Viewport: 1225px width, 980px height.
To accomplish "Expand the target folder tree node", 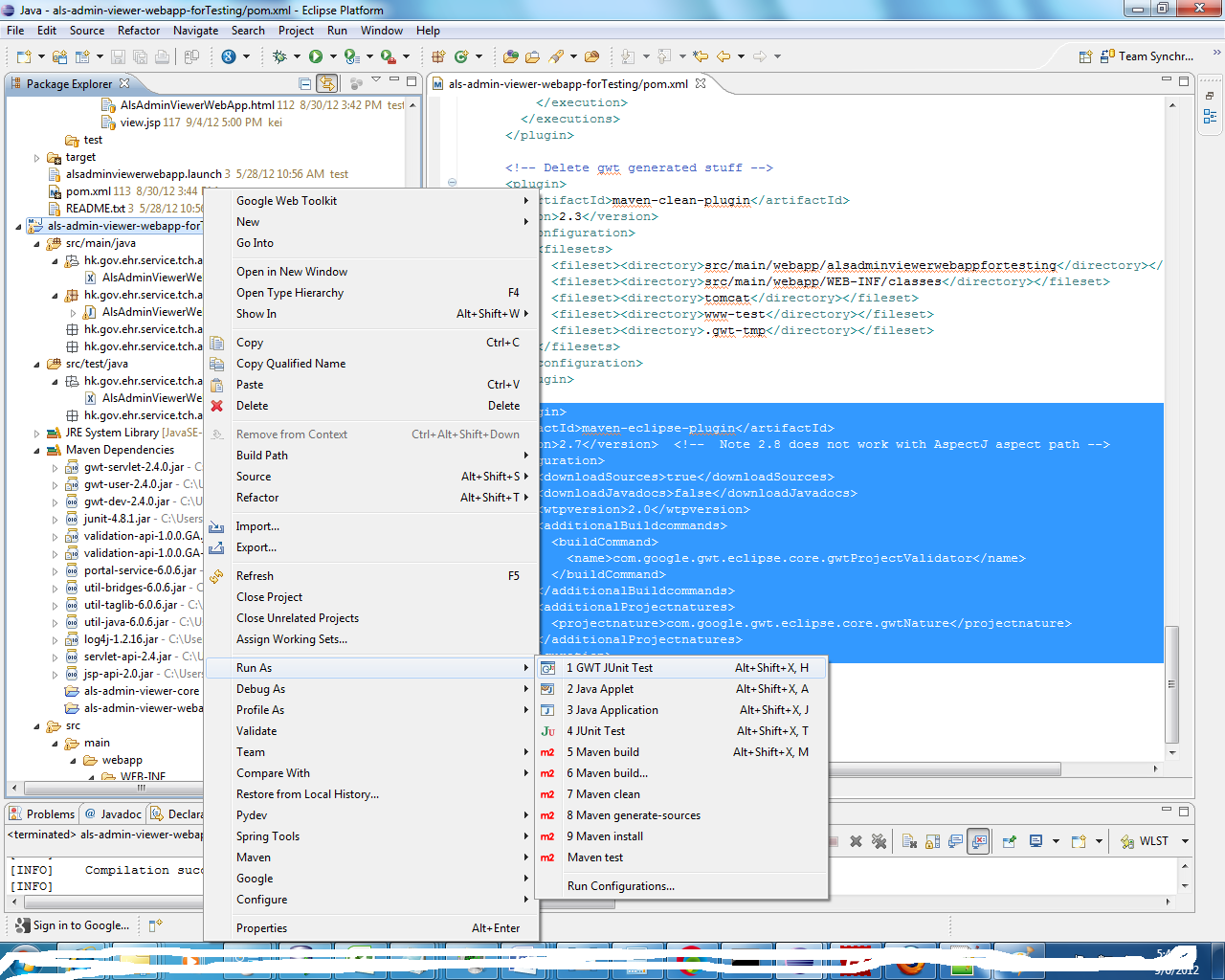I will tap(37, 158).
